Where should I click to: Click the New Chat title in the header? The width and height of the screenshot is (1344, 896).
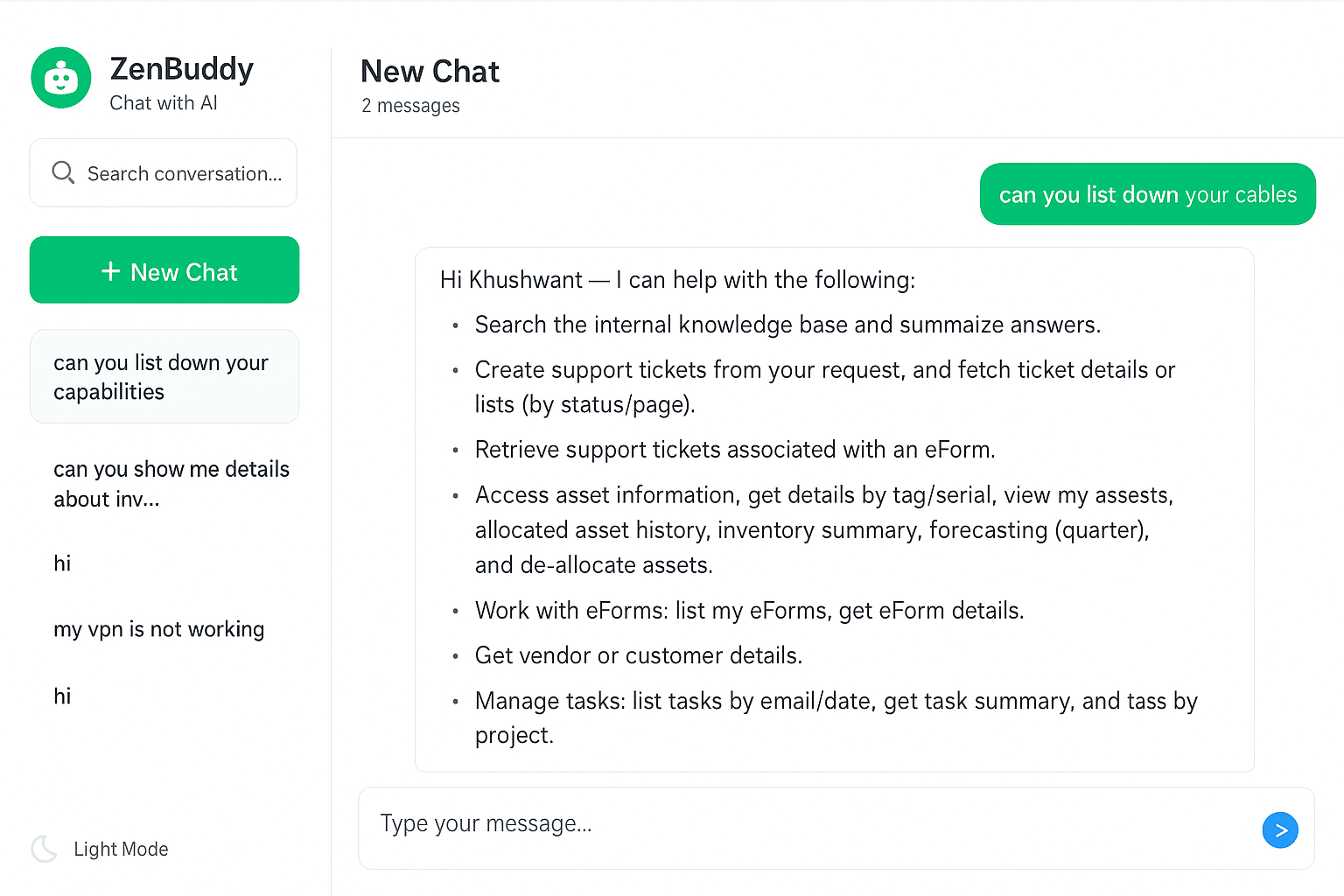click(x=430, y=72)
